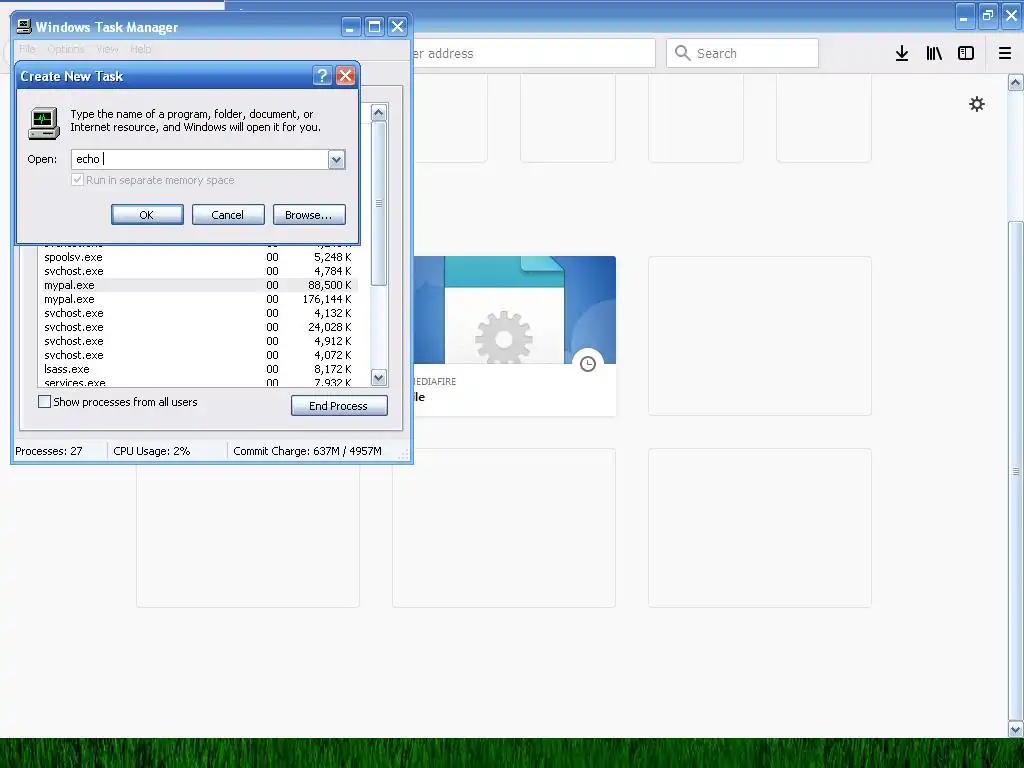Toggle Run in separate memory space checkbox

[x=77, y=180]
